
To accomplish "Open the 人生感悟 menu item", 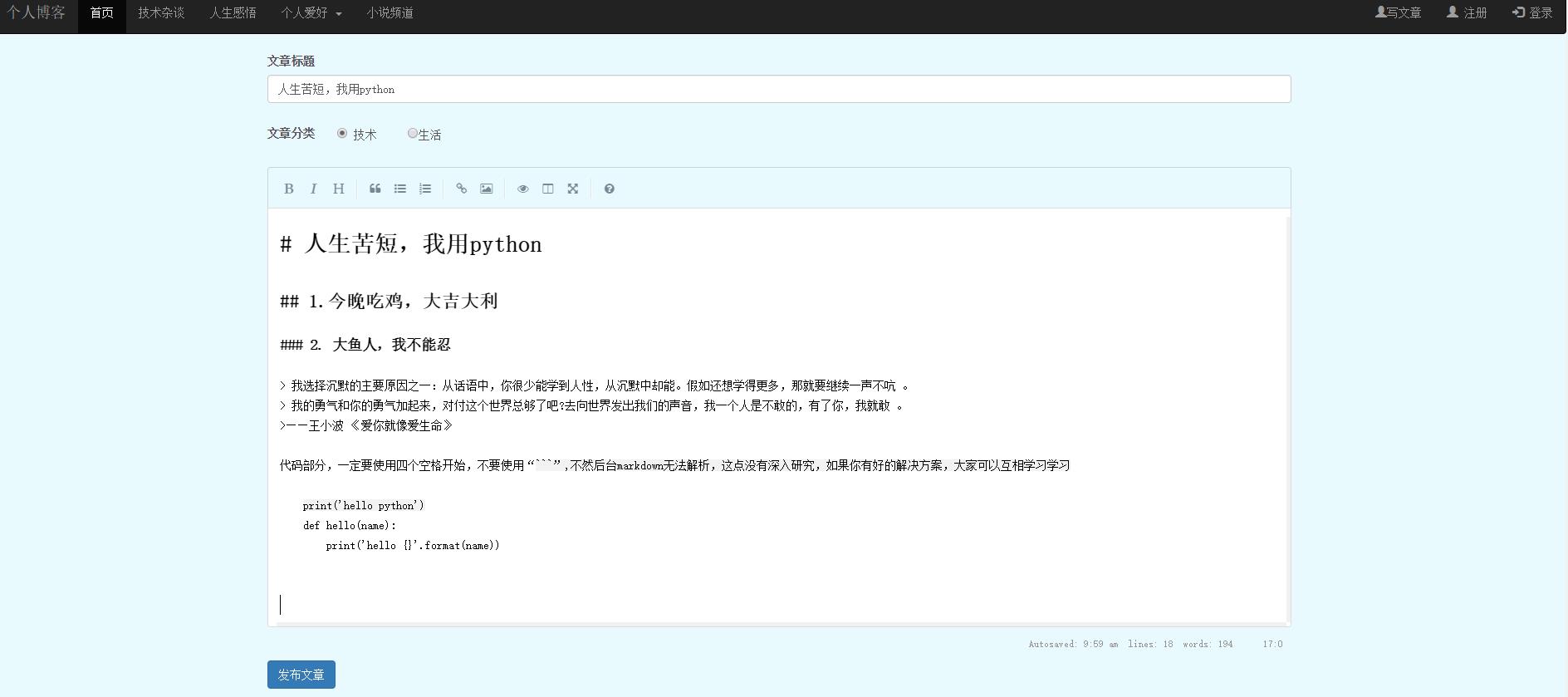I will coord(233,13).
